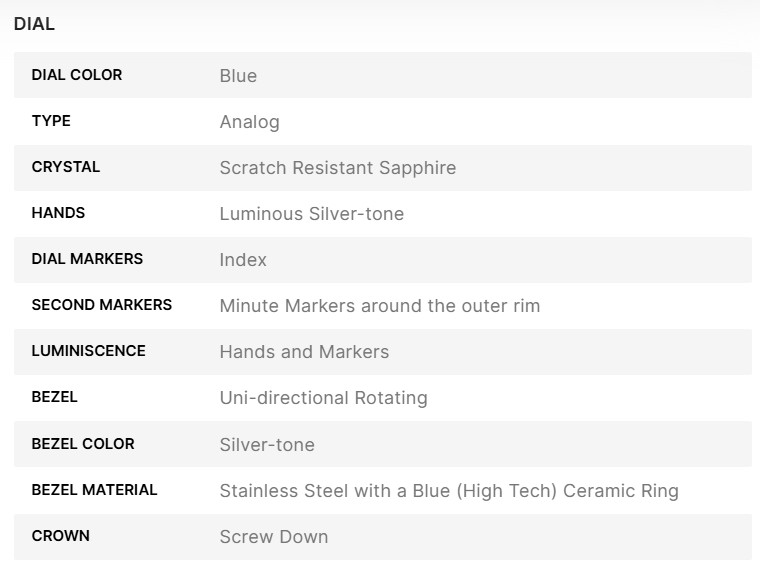Click the CRYSTAL label
The height and width of the screenshot is (565, 760).
click(66, 167)
